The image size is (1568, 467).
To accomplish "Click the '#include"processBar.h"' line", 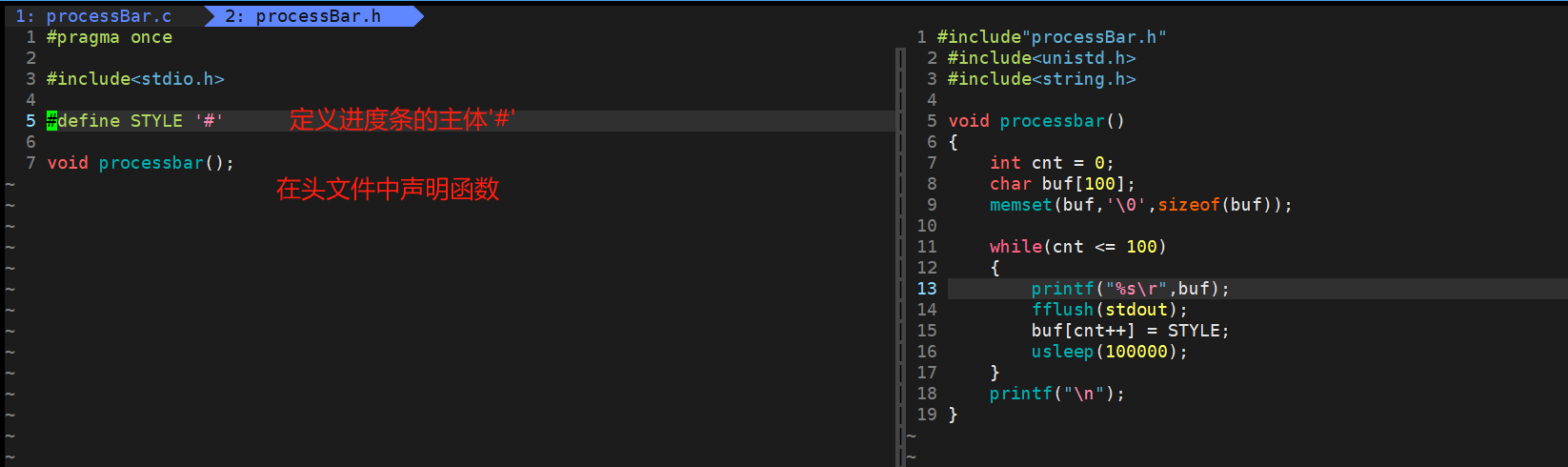I will tap(1052, 37).
